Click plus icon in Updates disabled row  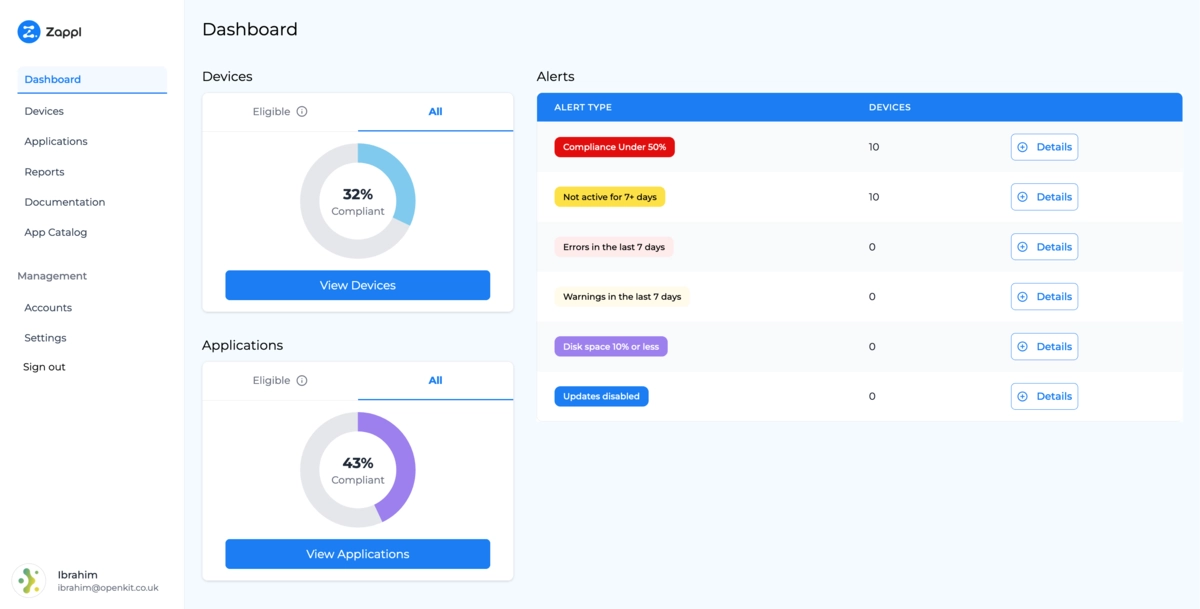tap(1022, 397)
